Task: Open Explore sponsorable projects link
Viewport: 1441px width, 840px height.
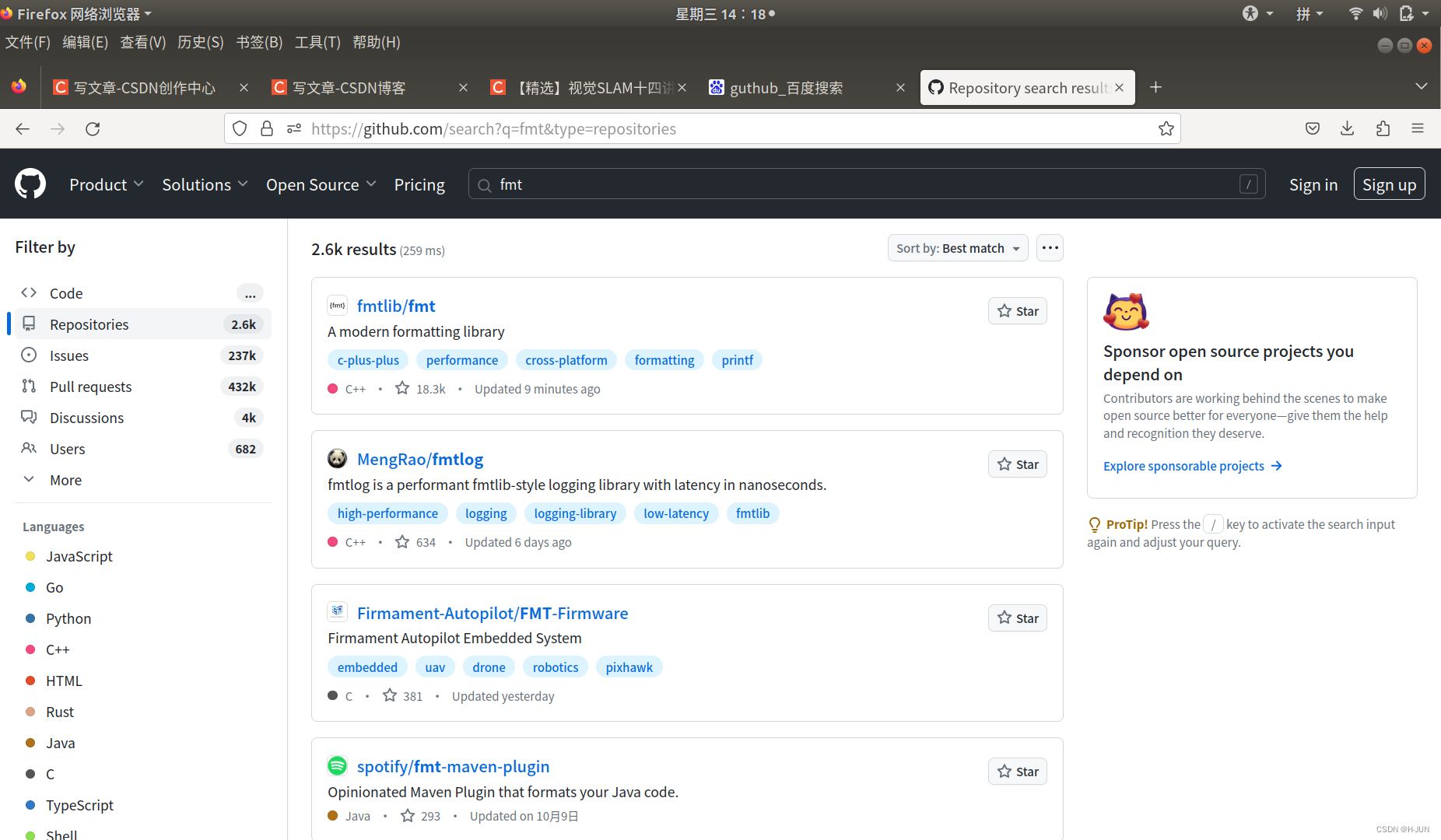Action: [x=1184, y=465]
